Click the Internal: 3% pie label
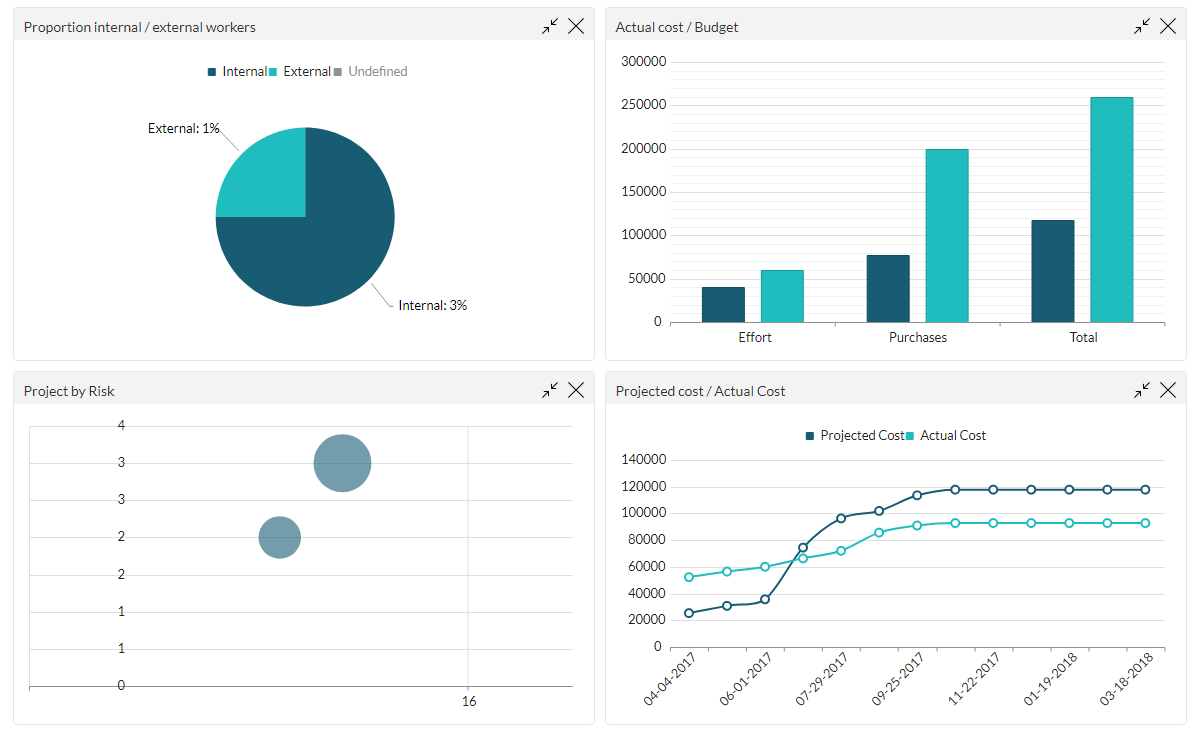Image resolution: width=1194 pixels, height=733 pixels. (431, 305)
